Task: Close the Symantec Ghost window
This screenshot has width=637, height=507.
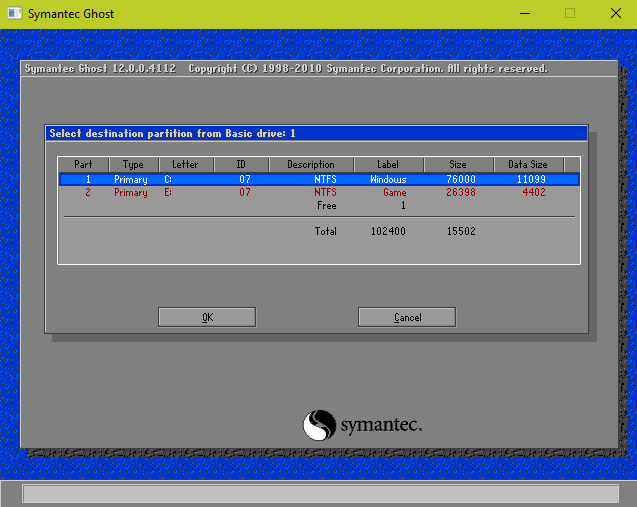Action: coord(616,13)
